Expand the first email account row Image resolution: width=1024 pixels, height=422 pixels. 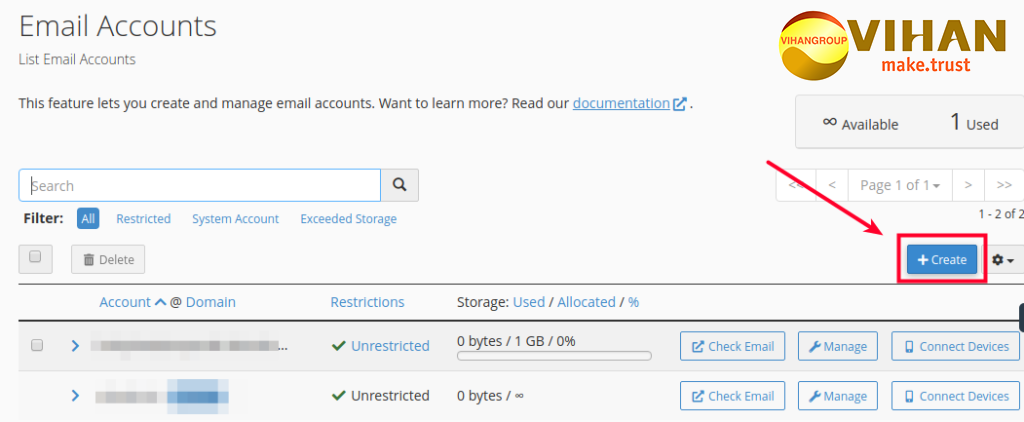click(75, 345)
